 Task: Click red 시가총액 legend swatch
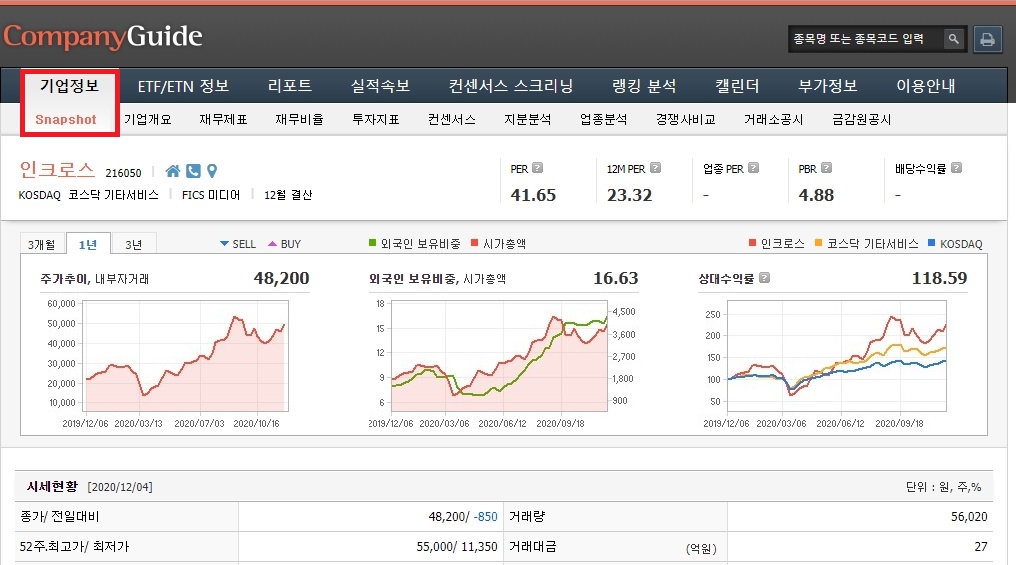point(474,243)
